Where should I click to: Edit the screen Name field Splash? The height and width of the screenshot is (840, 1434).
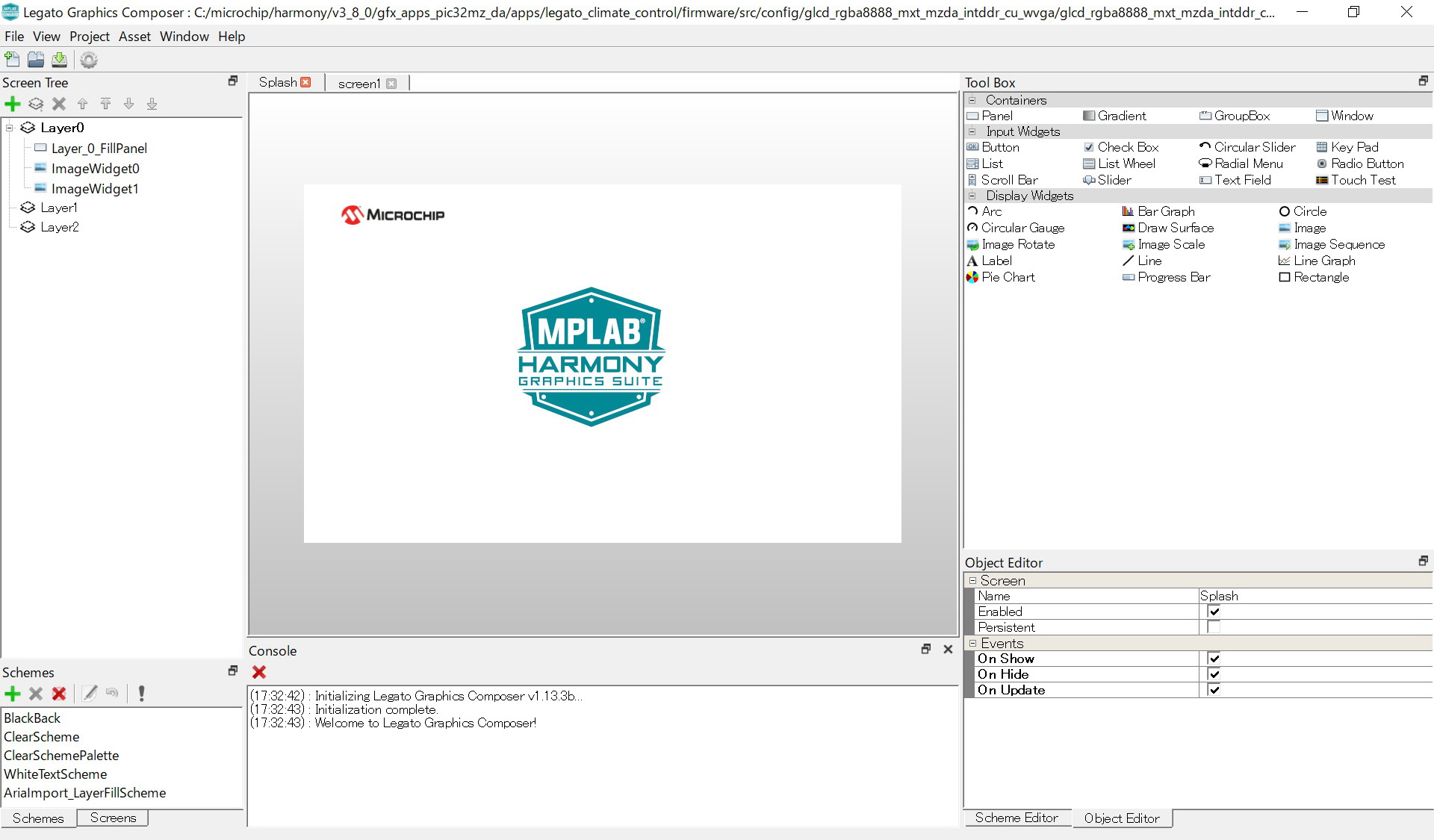1315,596
